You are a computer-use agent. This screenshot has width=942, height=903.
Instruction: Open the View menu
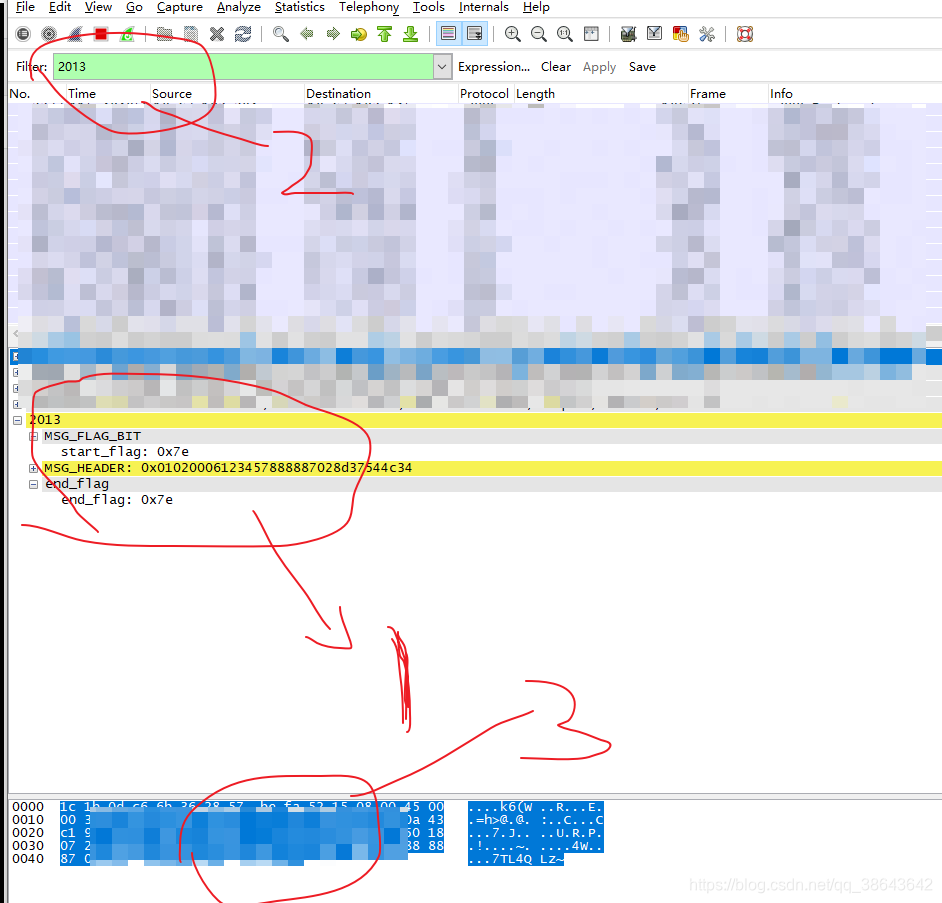pyautogui.click(x=98, y=7)
